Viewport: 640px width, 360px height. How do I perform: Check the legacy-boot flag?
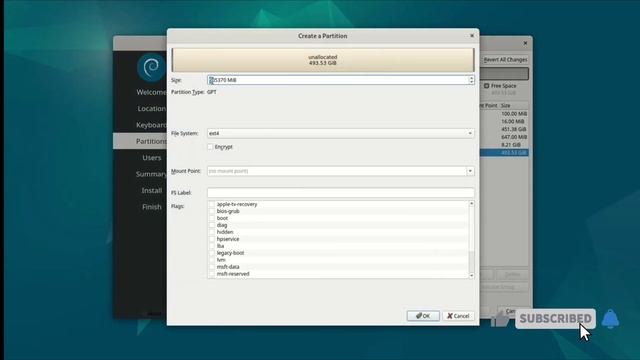click(x=211, y=253)
